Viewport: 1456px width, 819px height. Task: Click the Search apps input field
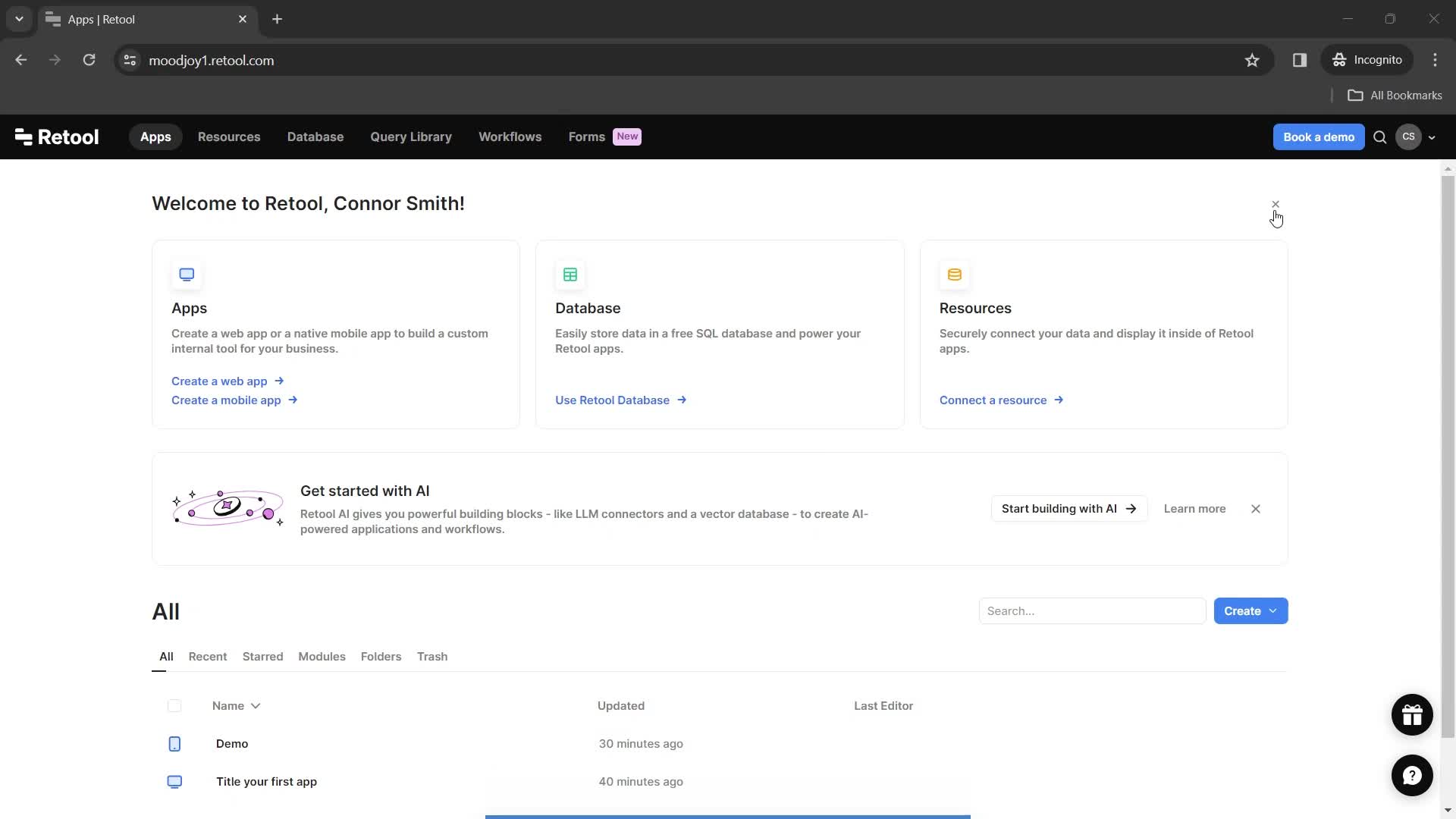[x=1092, y=611]
